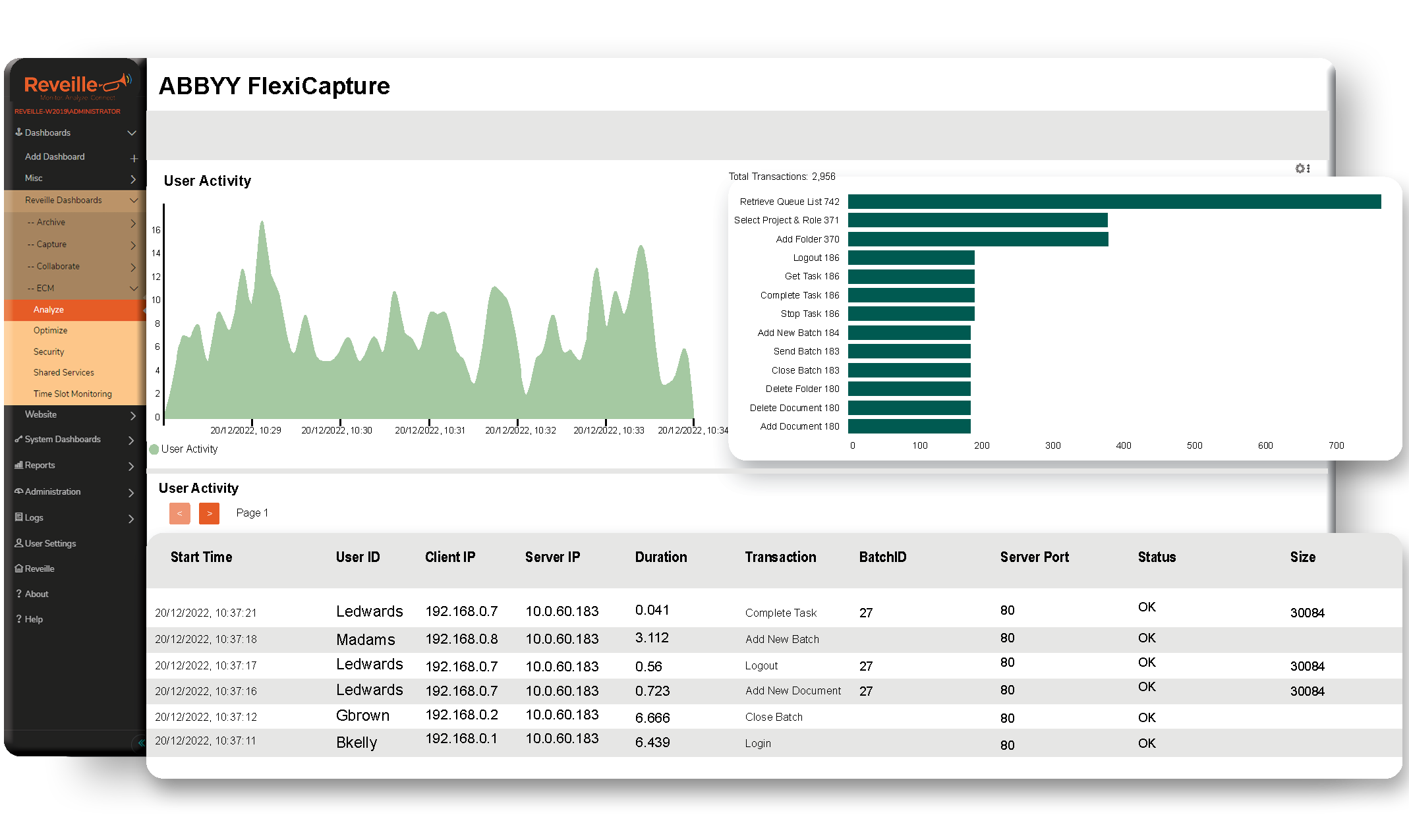Expand the Capture chevron
This screenshot has width=1409, height=840.
[133, 245]
